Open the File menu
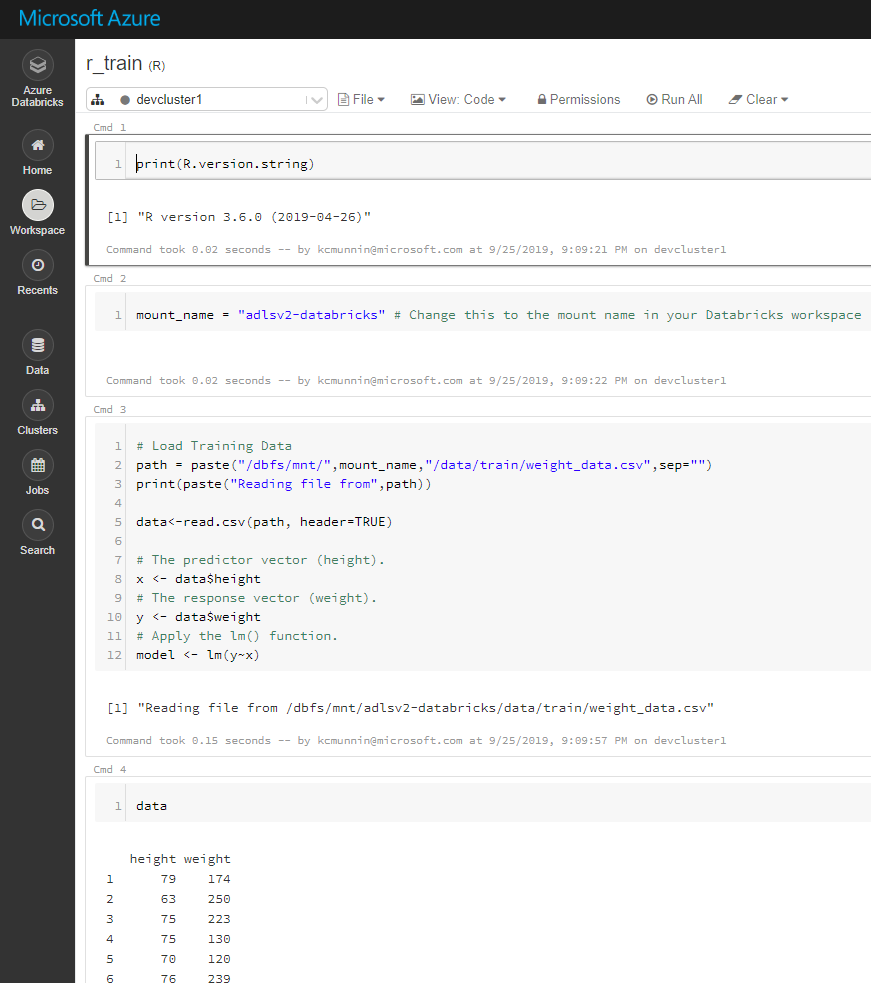Viewport: 871px width, 983px height. tap(361, 100)
